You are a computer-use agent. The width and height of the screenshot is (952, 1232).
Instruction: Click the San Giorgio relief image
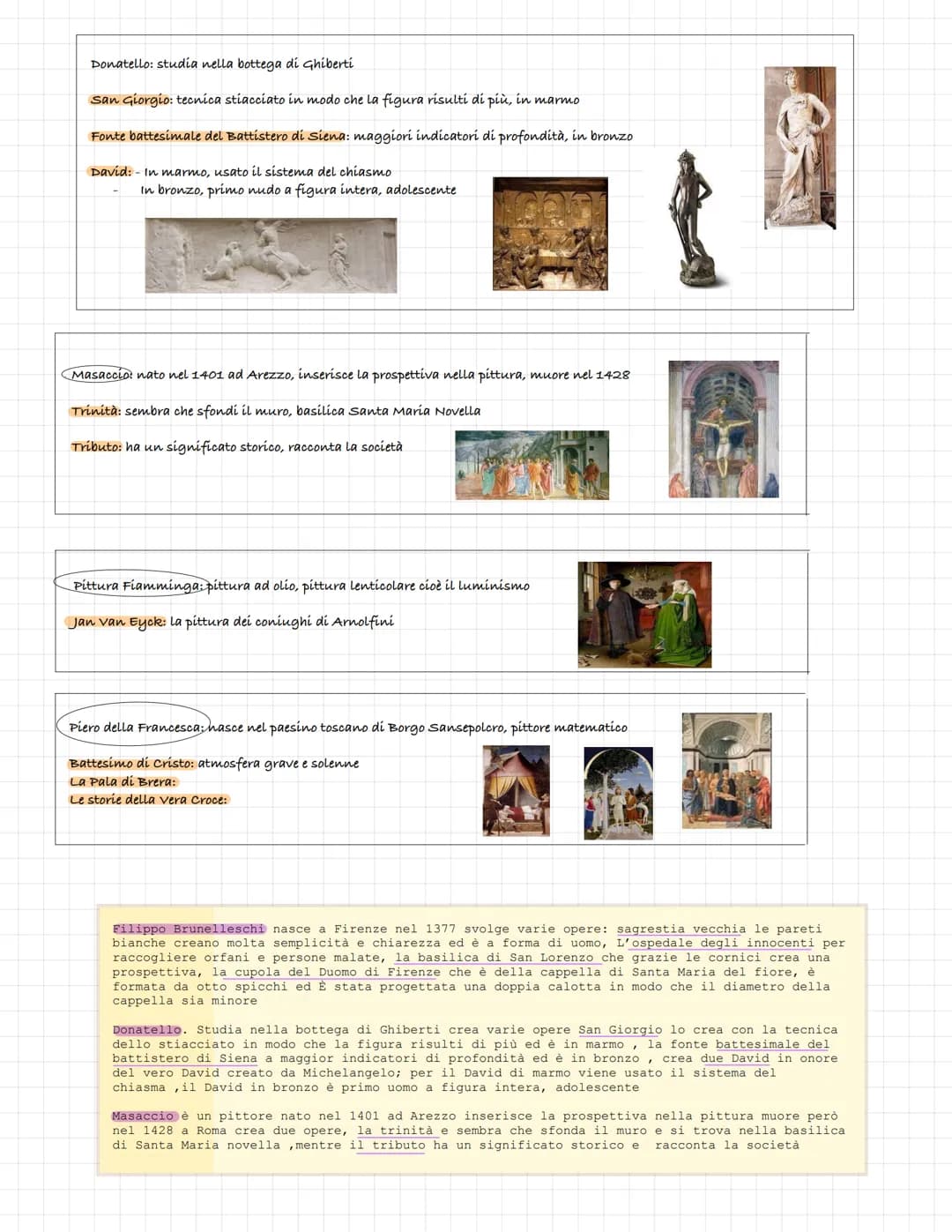tap(271, 256)
